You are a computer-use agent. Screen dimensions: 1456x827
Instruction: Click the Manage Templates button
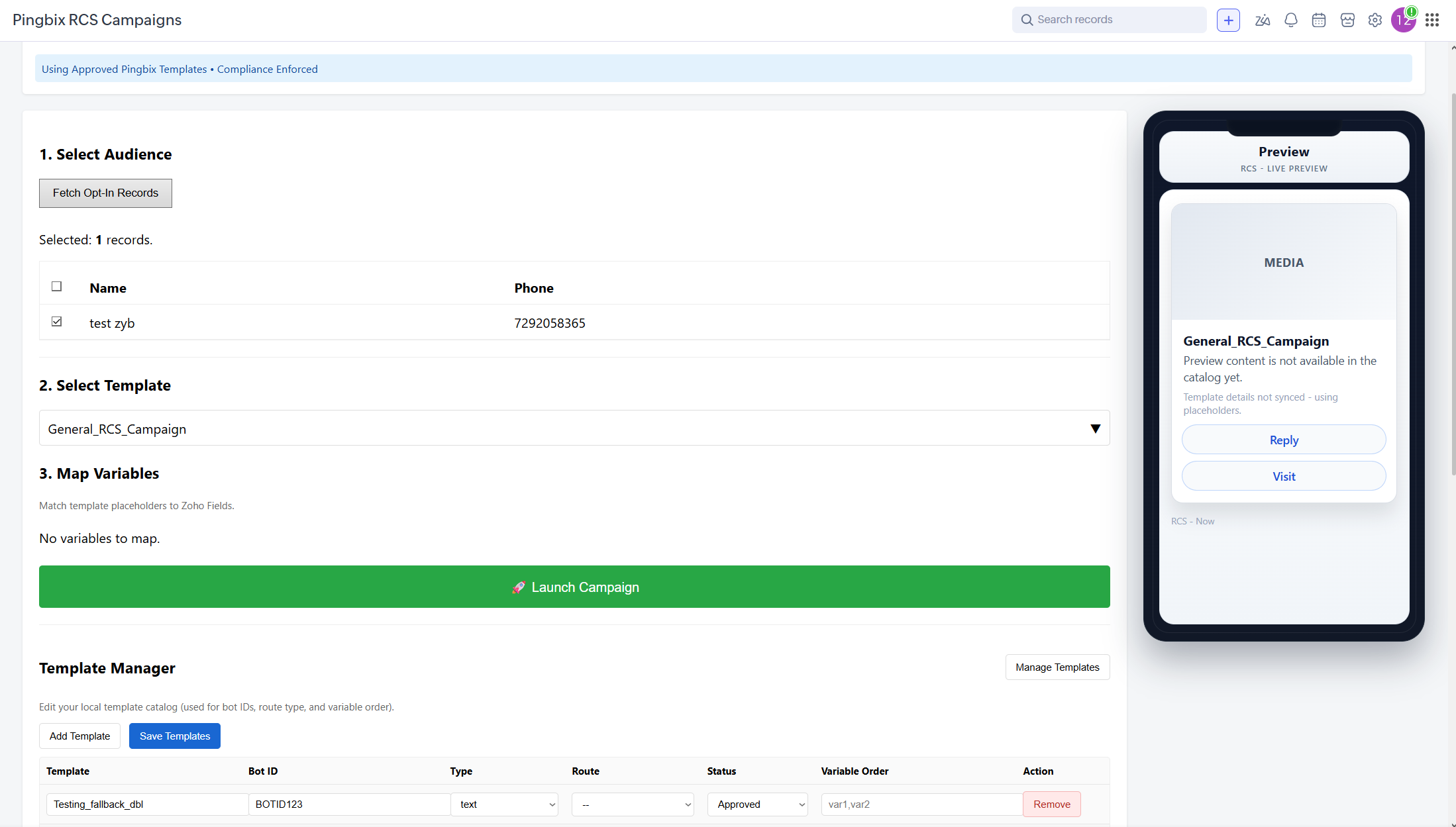click(1057, 667)
